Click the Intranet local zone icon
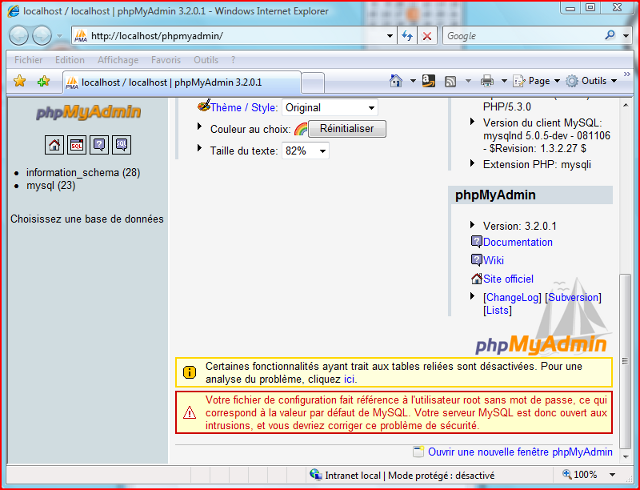640x490 pixels. click(x=316, y=474)
